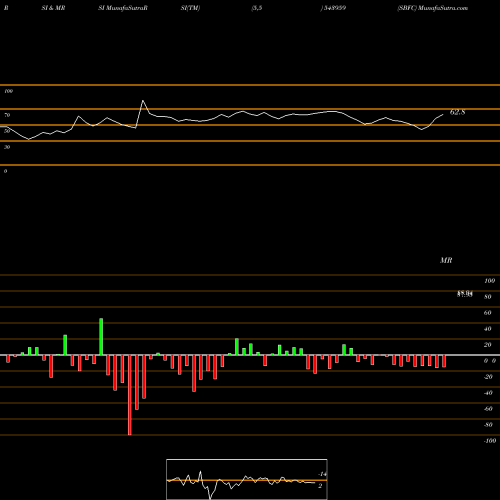Viewport: 500px width, 500px height.
Task: Click the deepest red bar reaching -100
Action: pyautogui.click(x=130, y=395)
